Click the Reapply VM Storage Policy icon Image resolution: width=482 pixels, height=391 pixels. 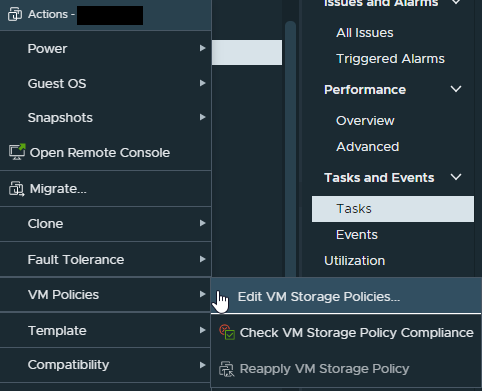(227, 369)
